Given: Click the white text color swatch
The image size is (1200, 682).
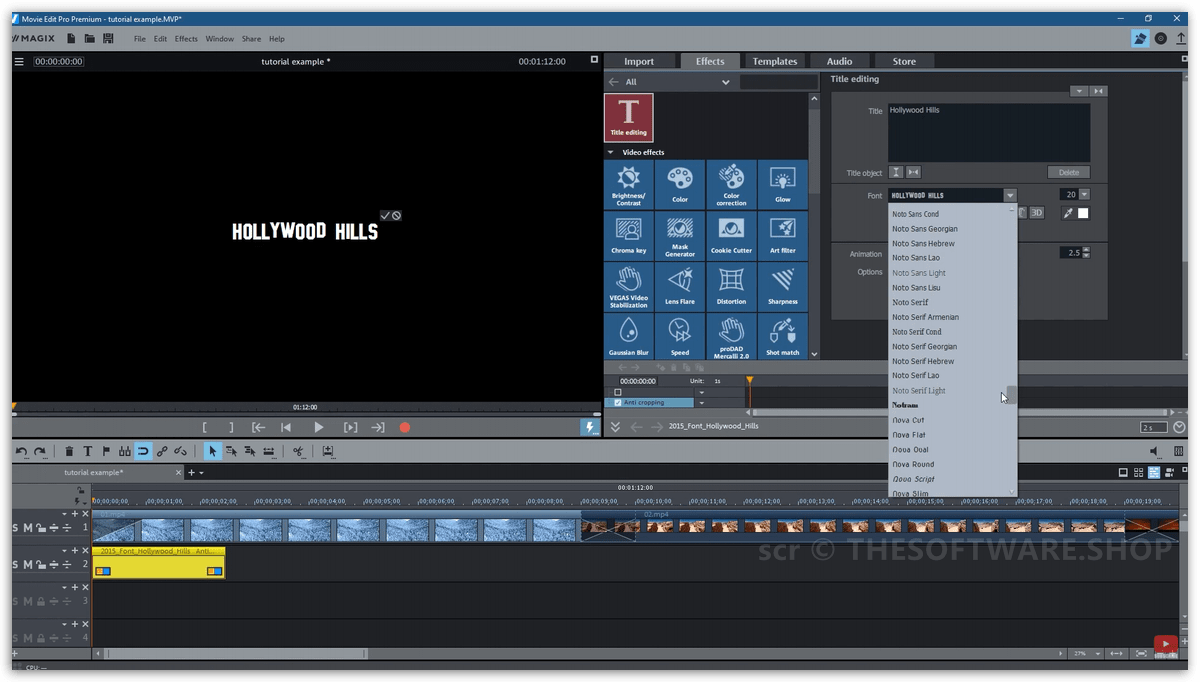Looking at the screenshot, I should [x=1083, y=213].
